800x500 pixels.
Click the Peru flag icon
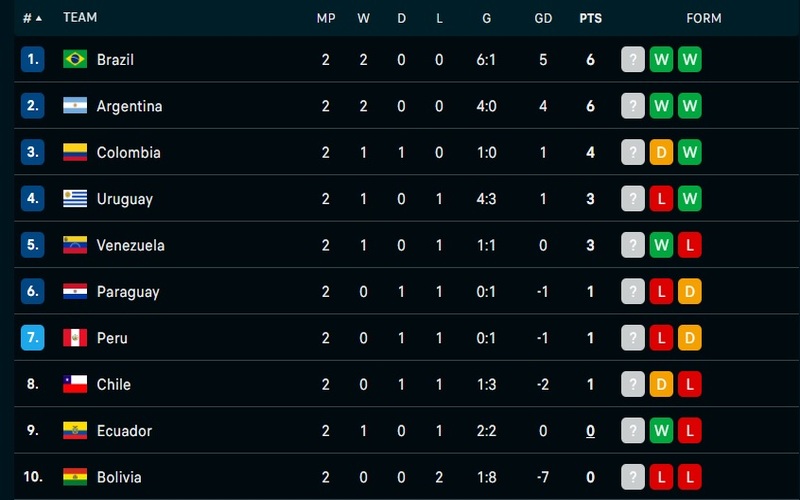click(x=75, y=338)
